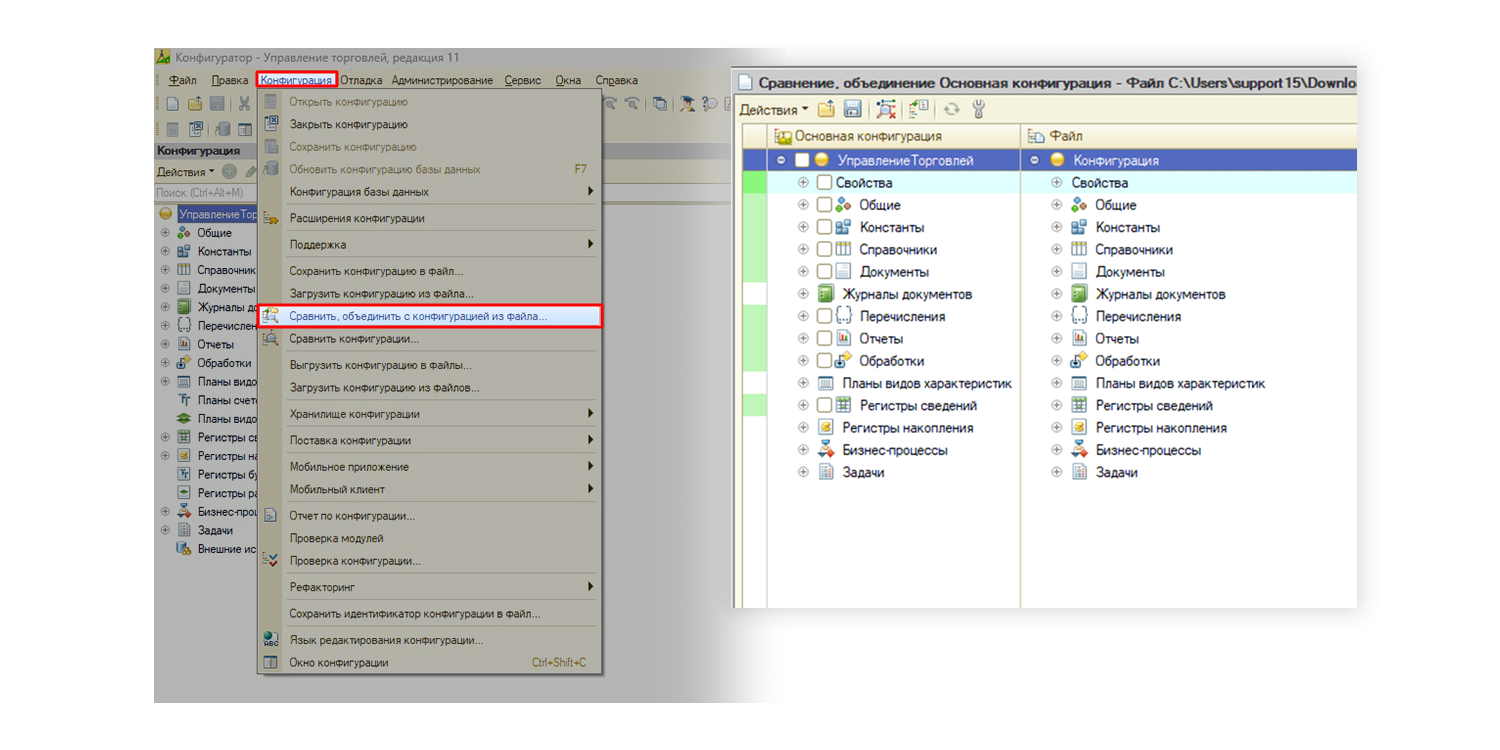Choose 'Сохранить конфигурацию в файл...' entry
The height and width of the screenshot is (750, 1500).
376,271
